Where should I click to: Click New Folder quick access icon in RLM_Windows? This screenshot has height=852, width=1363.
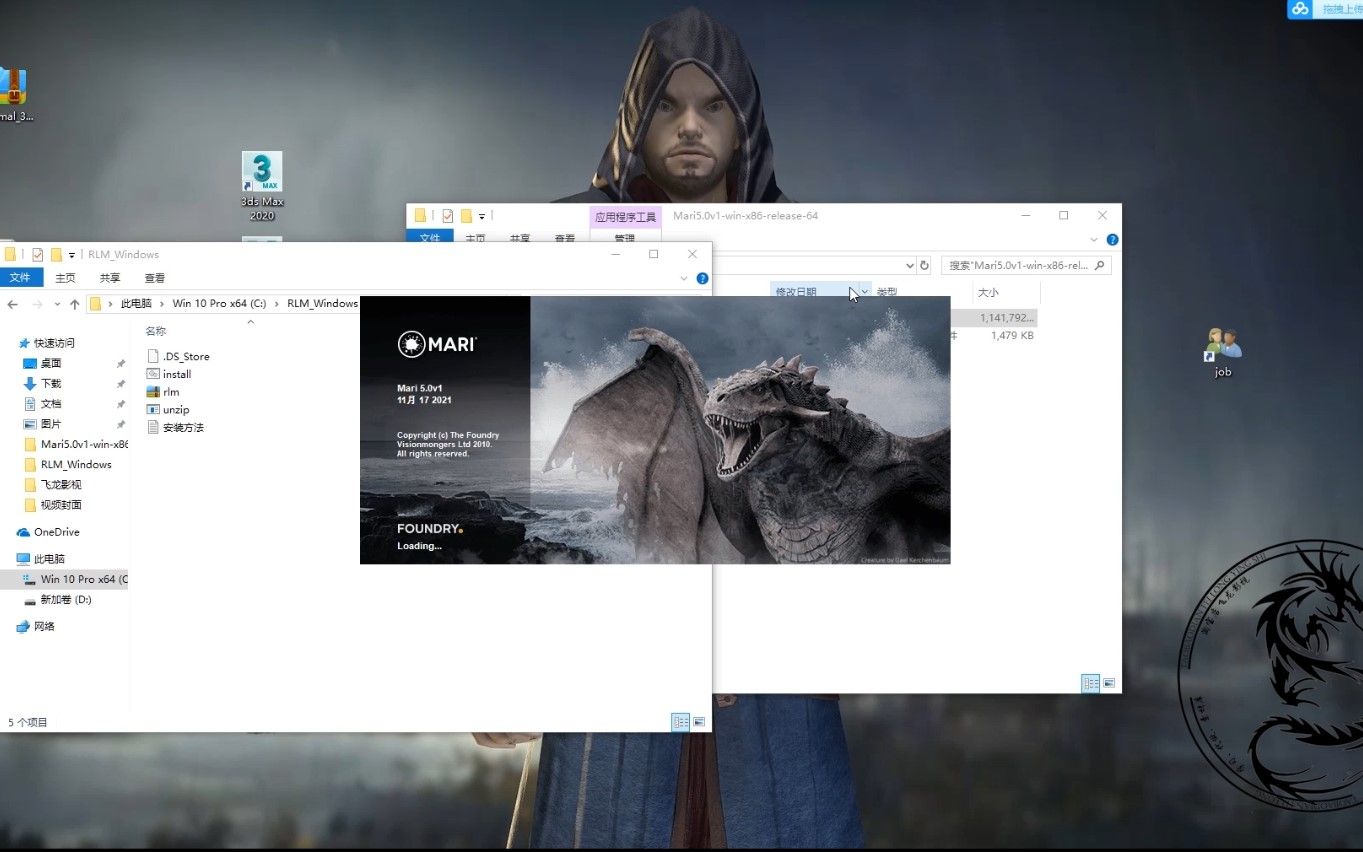[x=56, y=254]
